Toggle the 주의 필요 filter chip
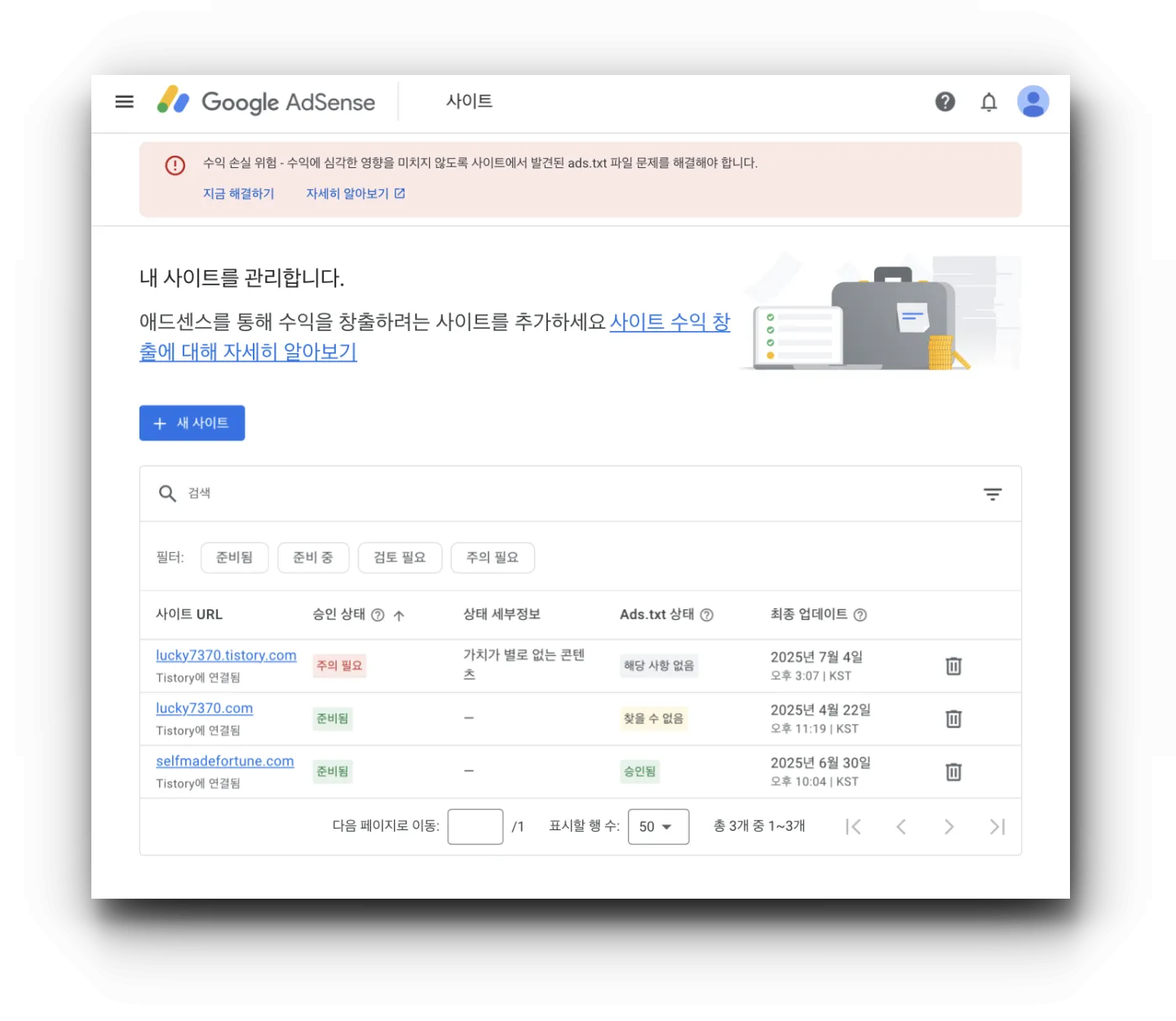The width and height of the screenshot is (1176, 1021). pyautogui.click(x=493, y=557)
